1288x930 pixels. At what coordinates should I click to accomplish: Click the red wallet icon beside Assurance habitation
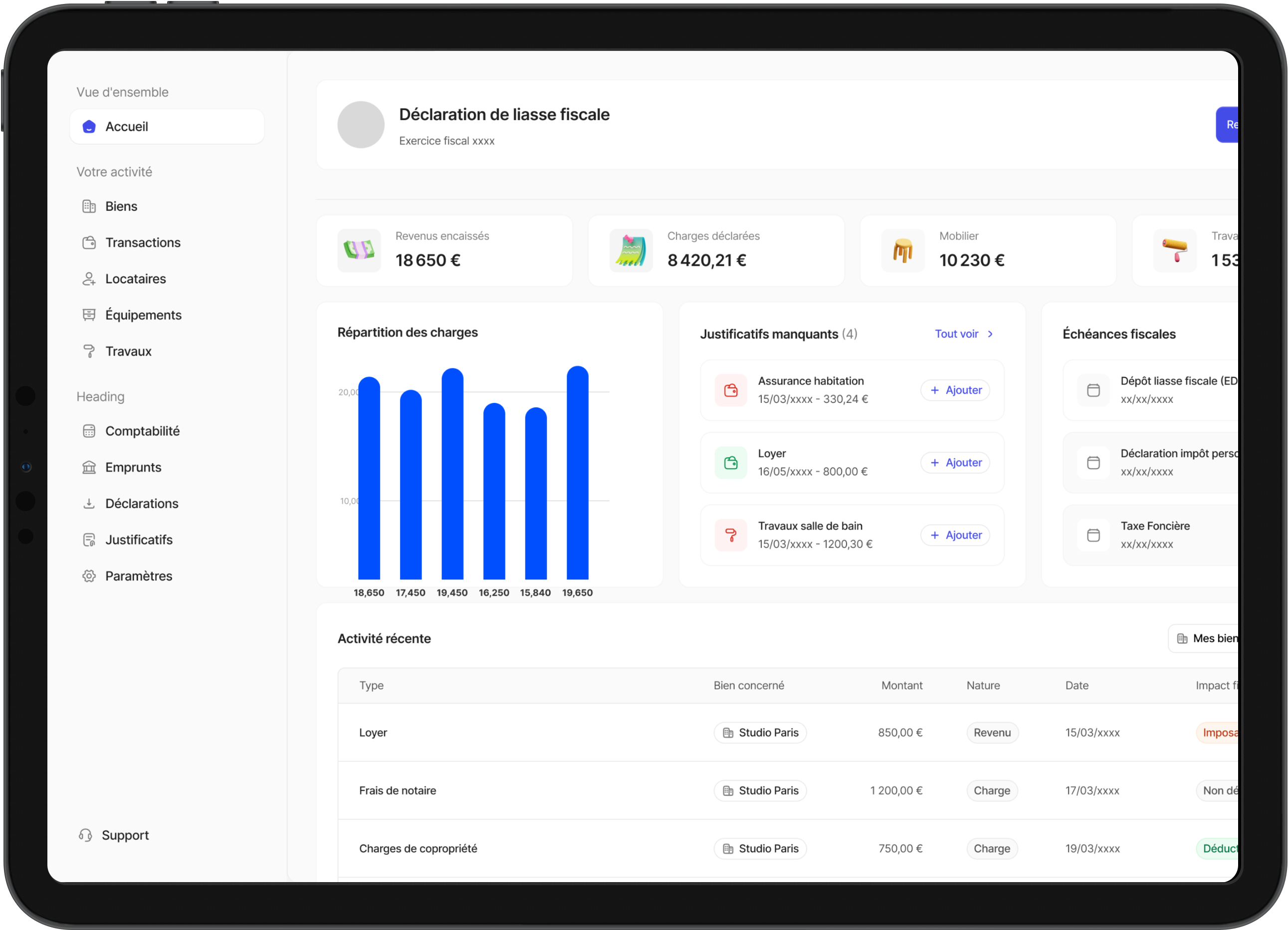tap(730, 390)
